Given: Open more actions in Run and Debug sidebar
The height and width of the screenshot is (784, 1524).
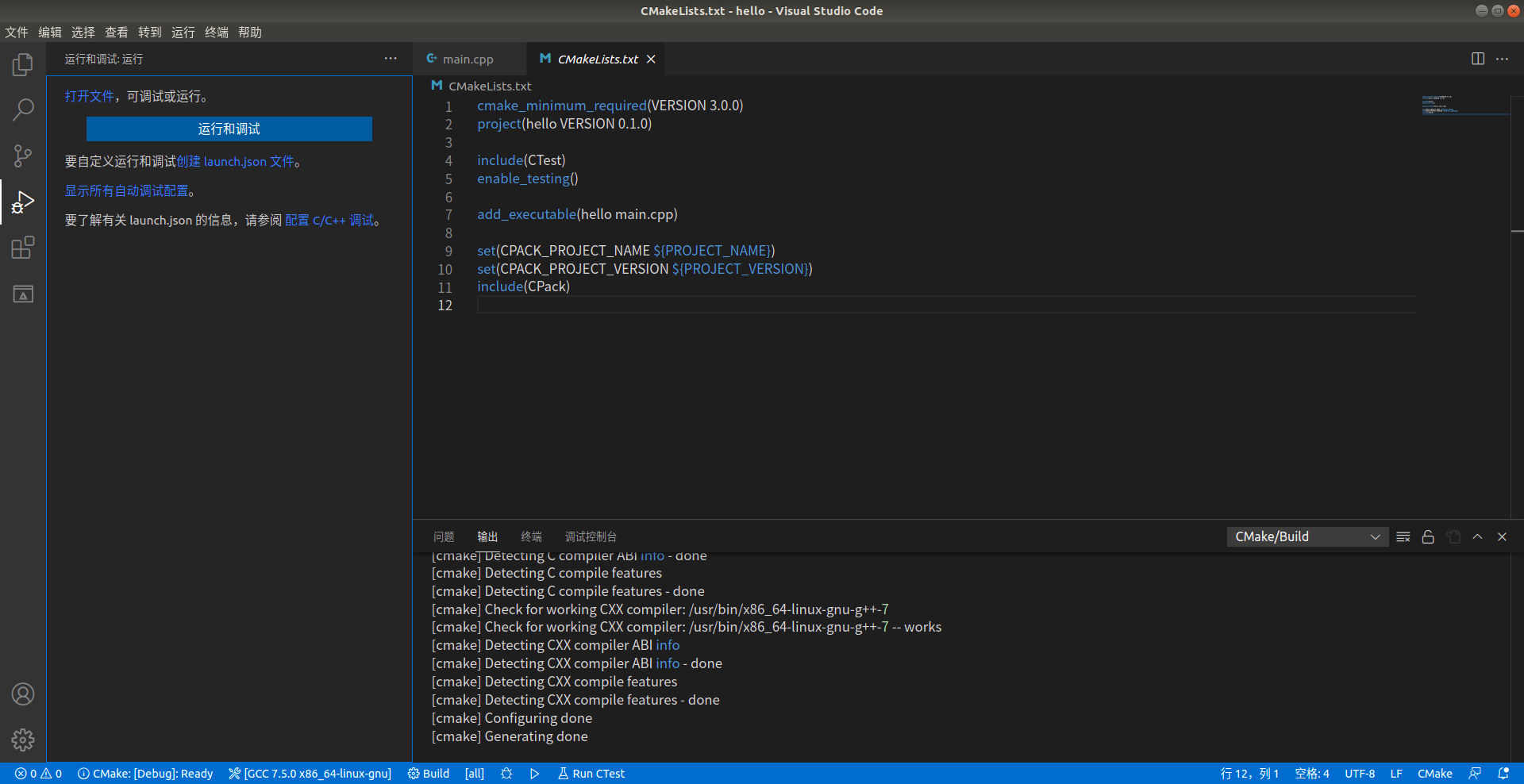Looking at the screenshot, I should pos(391,59).
